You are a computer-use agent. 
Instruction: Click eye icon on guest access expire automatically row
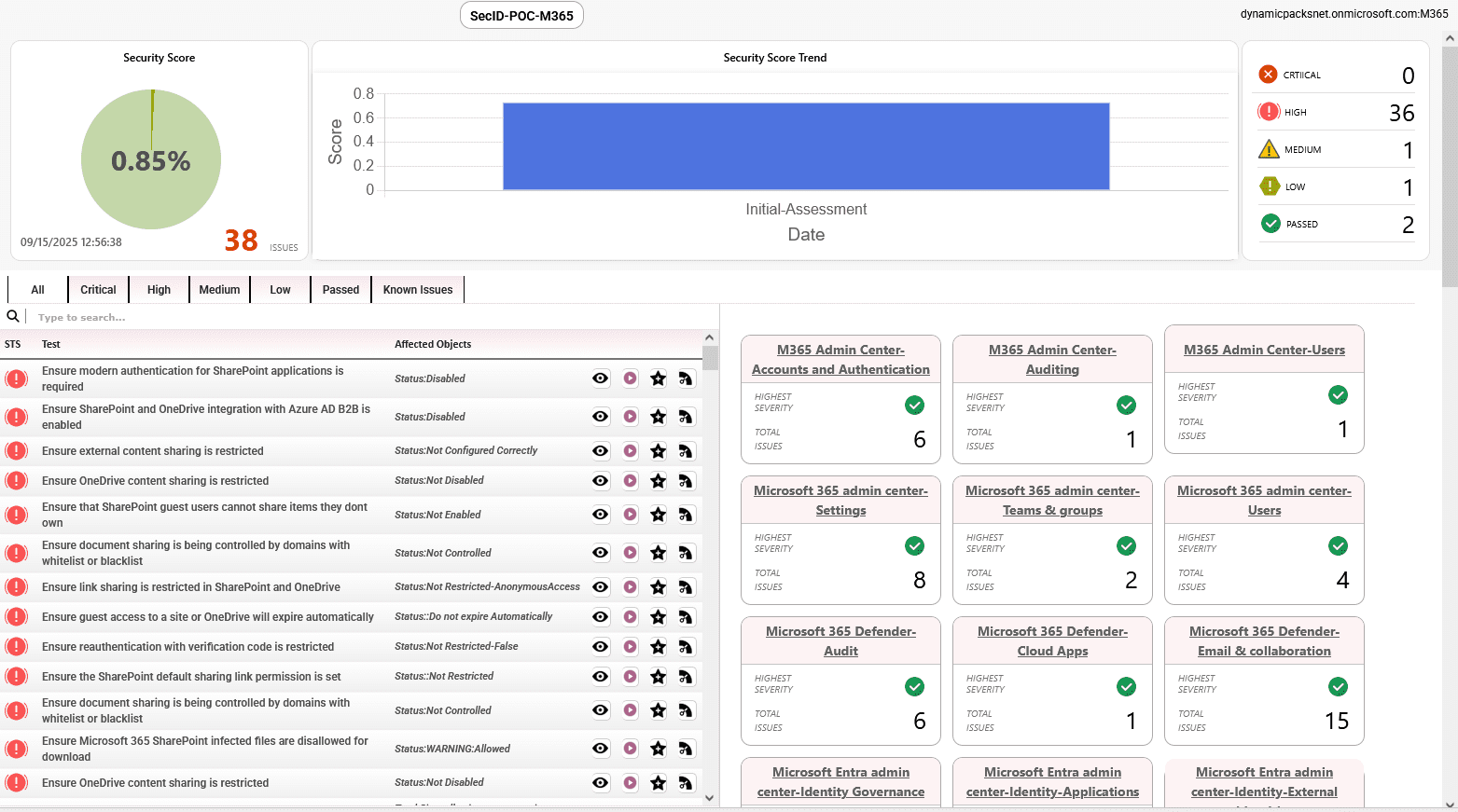point(601,617)
